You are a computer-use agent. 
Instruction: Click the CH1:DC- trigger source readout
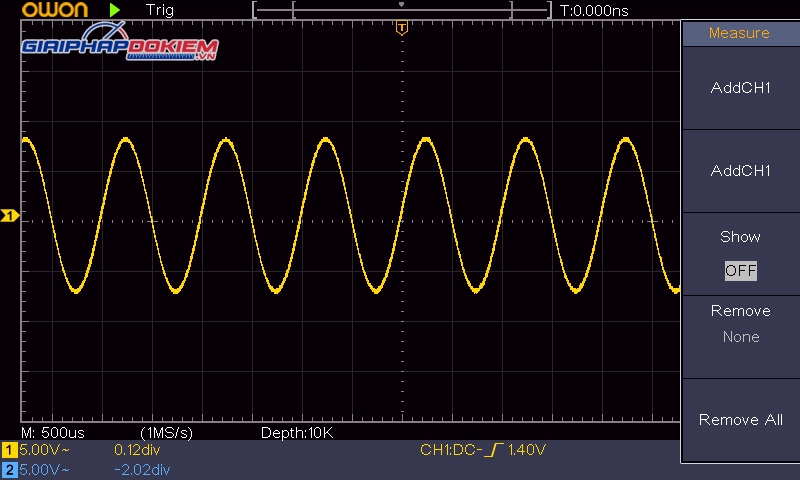(x=451, y=450)
